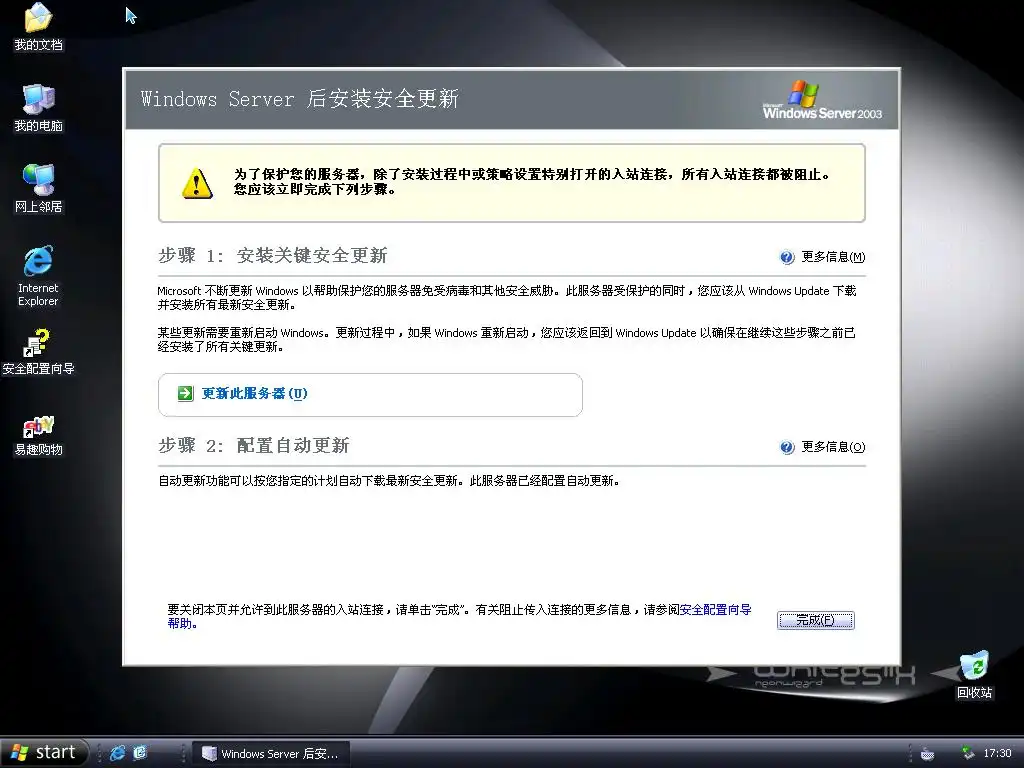Image resolution: width=1024 pixels, height=768 pixels.
Task: Select the 网上邻居 desktop icon
Action: [39, 188]
